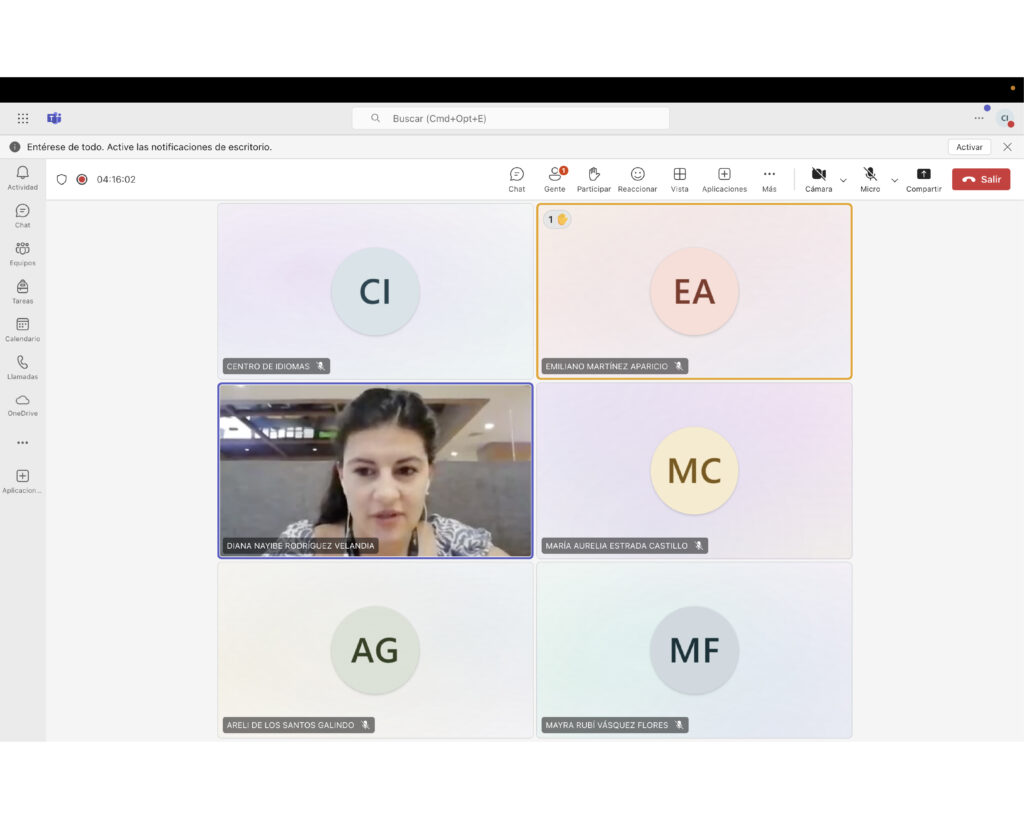Click the Compartir share screen button

tap(923, 180)
